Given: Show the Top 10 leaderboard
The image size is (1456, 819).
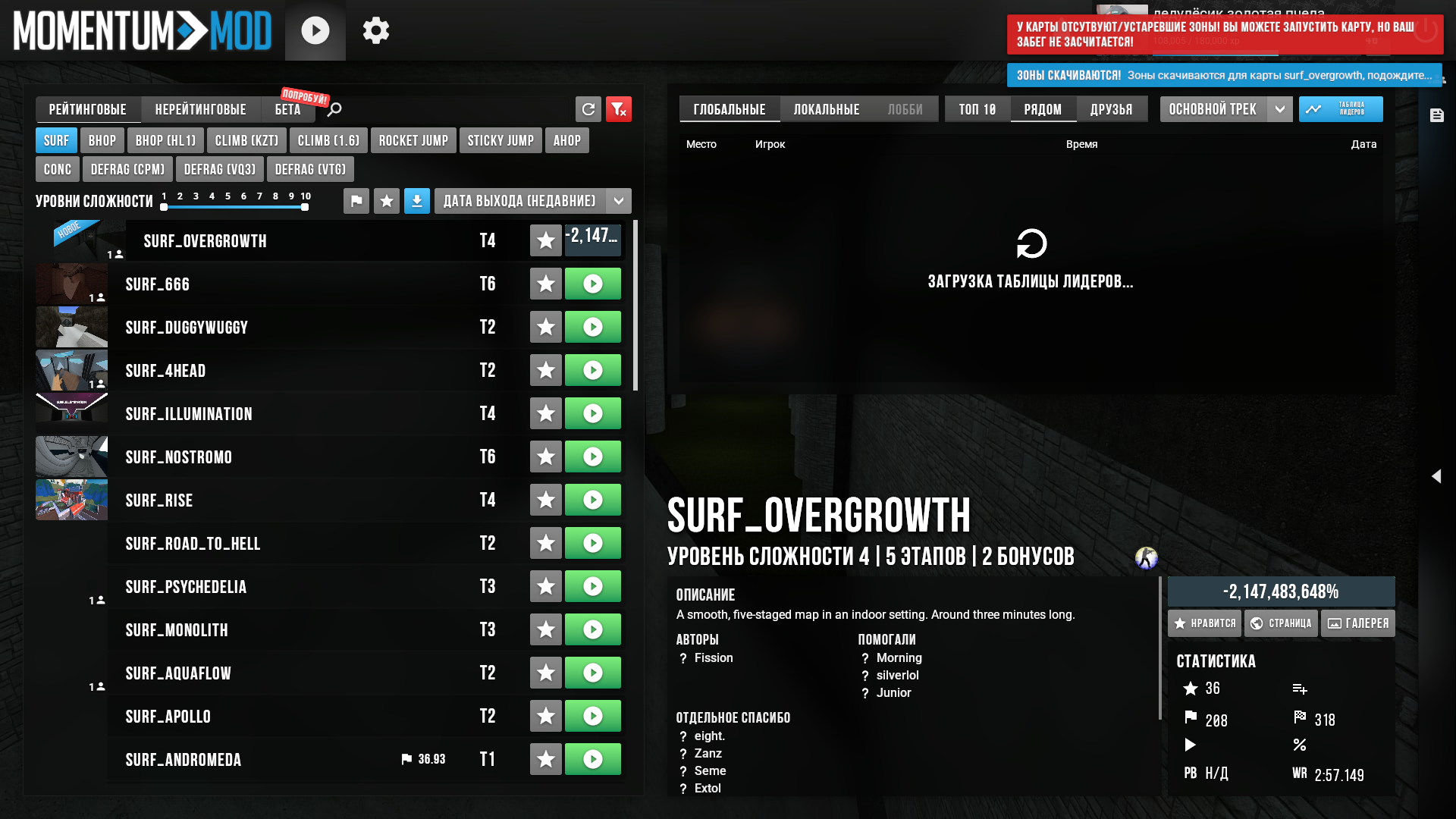Looking at the screenshot, I should (977, 109).
